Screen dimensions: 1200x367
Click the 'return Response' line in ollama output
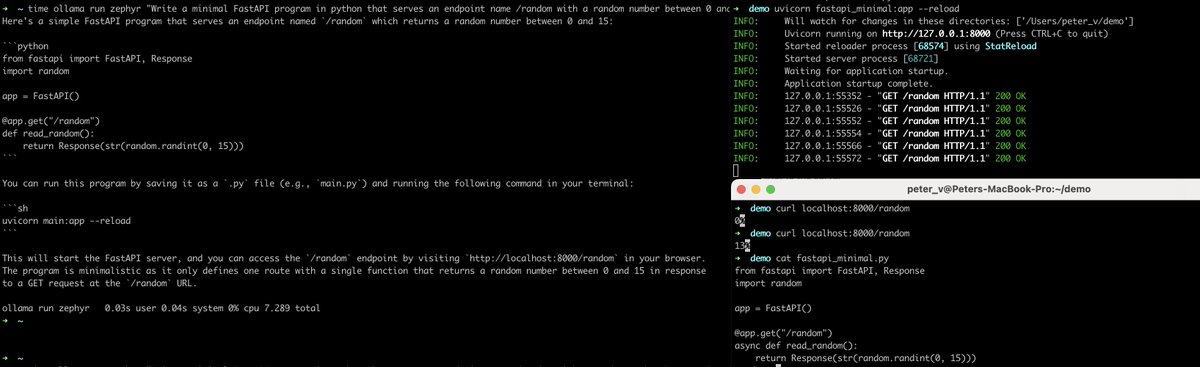(x=133, y=146)
